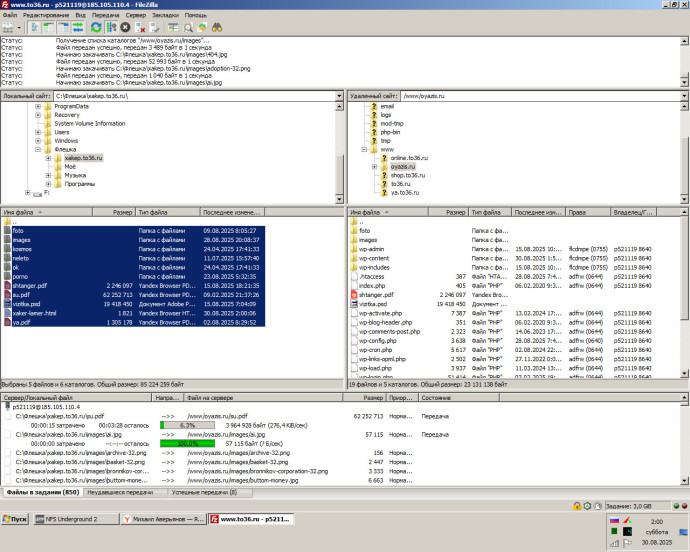Toggle processing of the transfer queue
Image resolution: width=690 pixels, height=552 pixels.
[111, 27]
